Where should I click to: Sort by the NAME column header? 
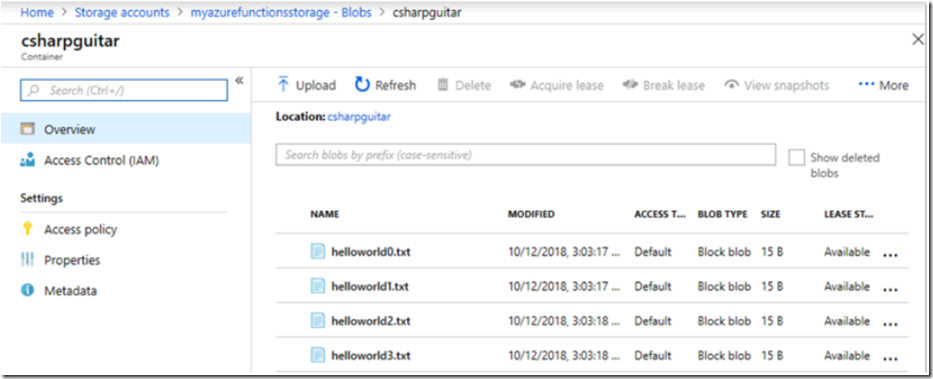325,214
